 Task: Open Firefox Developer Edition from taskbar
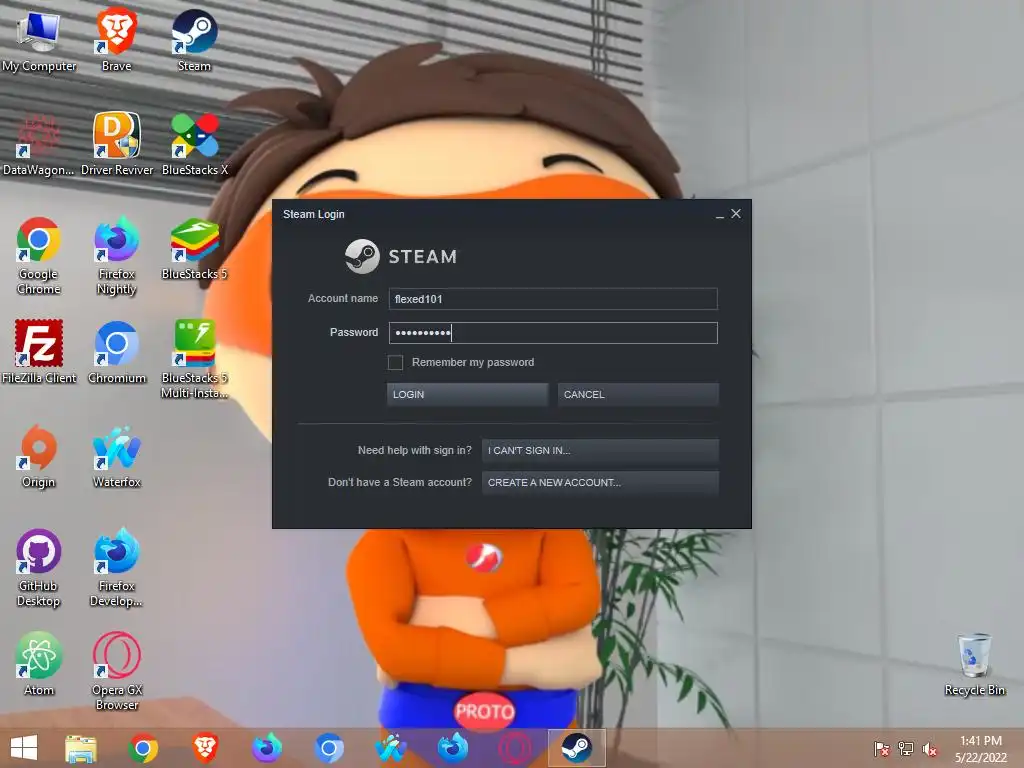pyautogui.click(x=453, y=748)
